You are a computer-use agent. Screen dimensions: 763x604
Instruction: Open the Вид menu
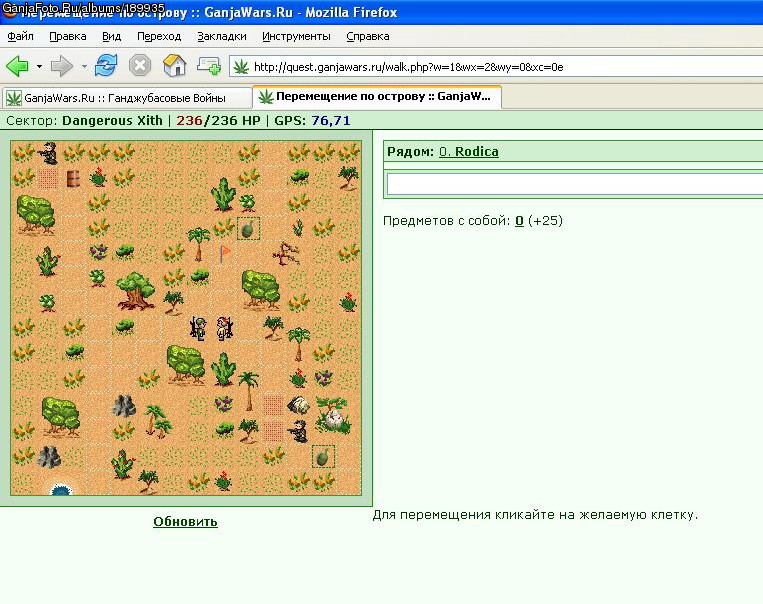111,37
